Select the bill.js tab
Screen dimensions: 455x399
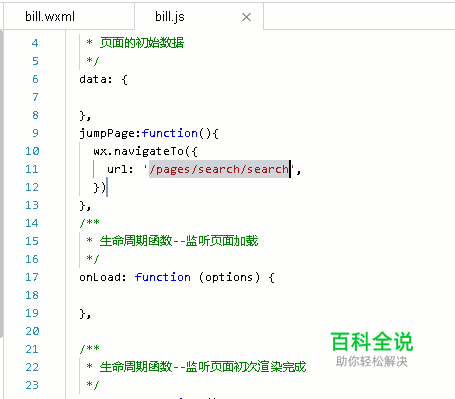coord(170,16)
